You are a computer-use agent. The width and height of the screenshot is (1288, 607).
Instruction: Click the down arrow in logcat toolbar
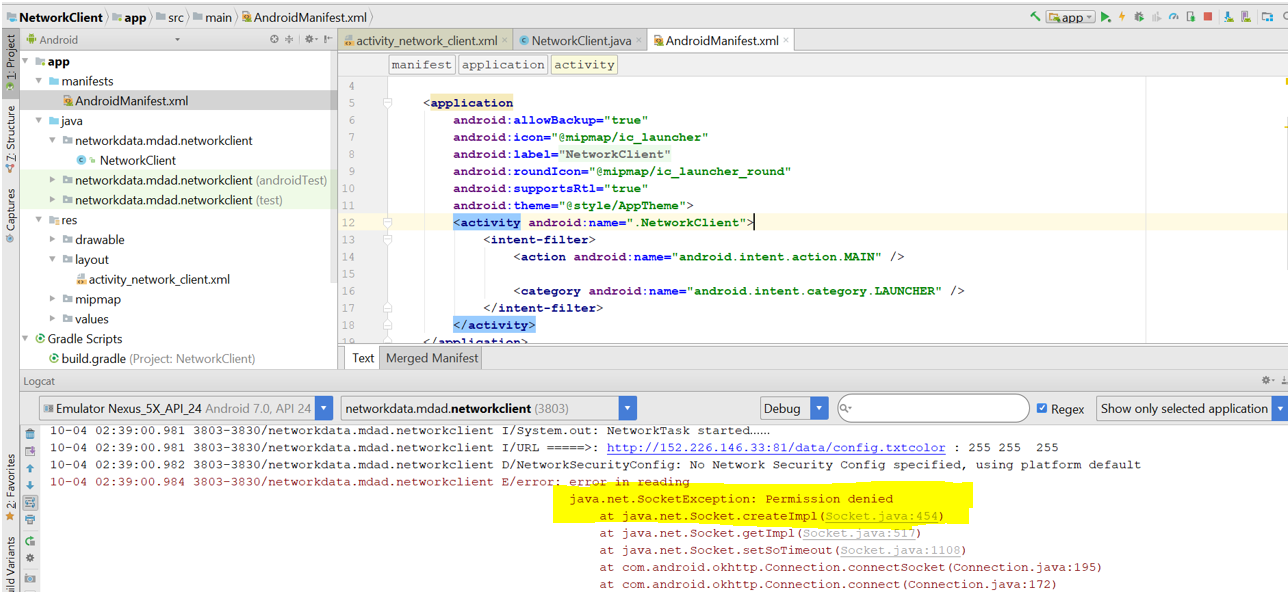[30, 485]
